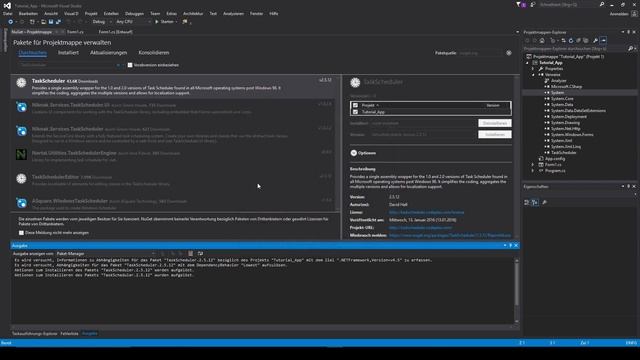640x360 pixels.
Task: Click the preview selected items icon in explorer
Action: (x=603, y=40)
